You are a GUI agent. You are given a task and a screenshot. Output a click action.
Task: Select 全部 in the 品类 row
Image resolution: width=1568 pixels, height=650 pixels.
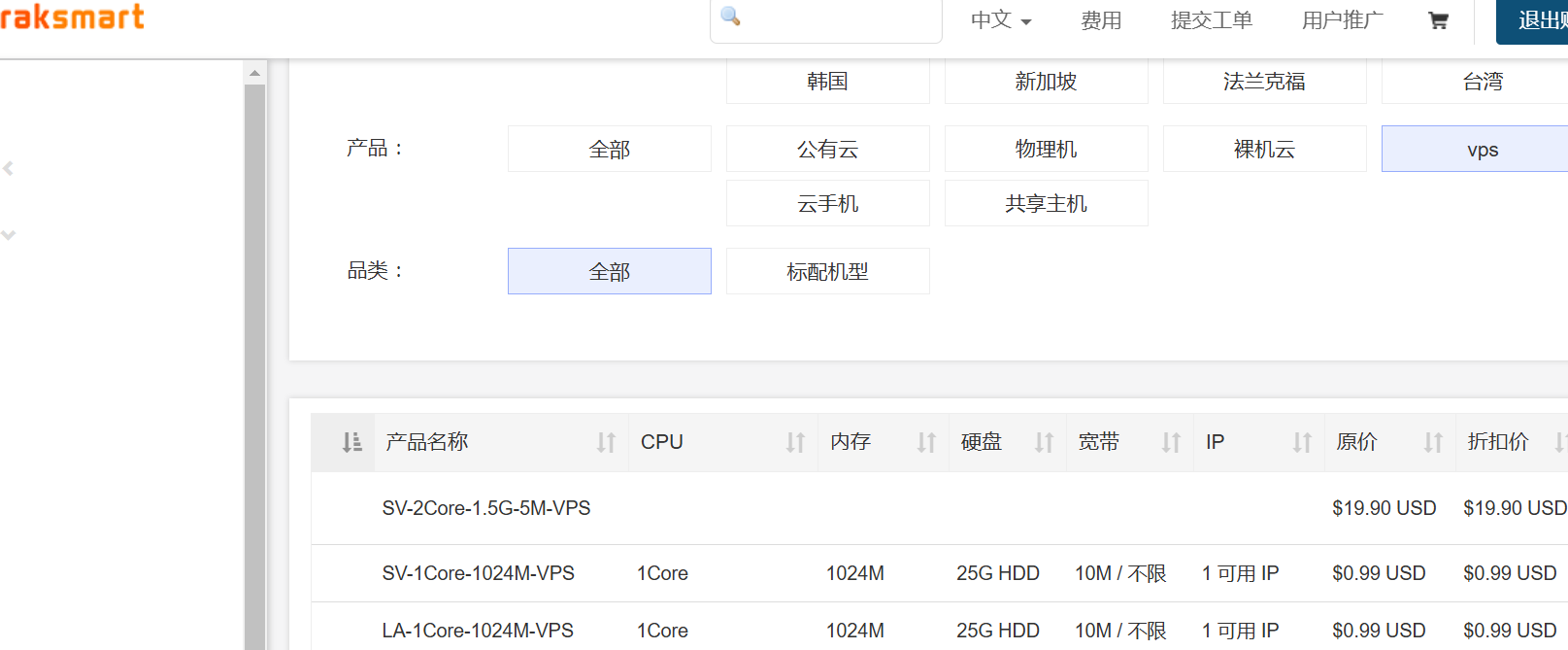[x=609, y=272]
